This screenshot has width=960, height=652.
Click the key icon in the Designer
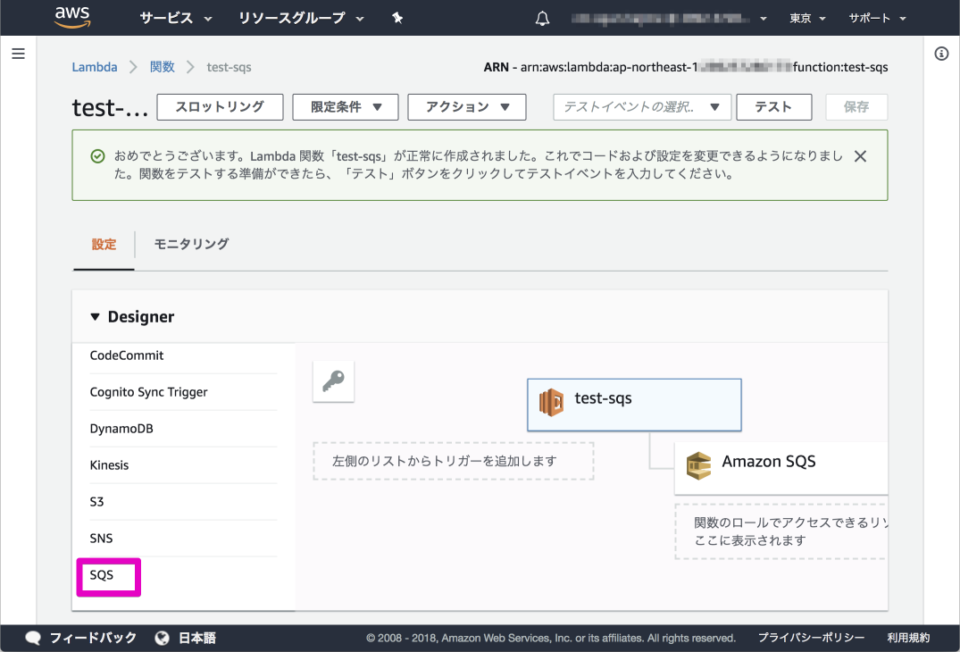tap(333, 382)
